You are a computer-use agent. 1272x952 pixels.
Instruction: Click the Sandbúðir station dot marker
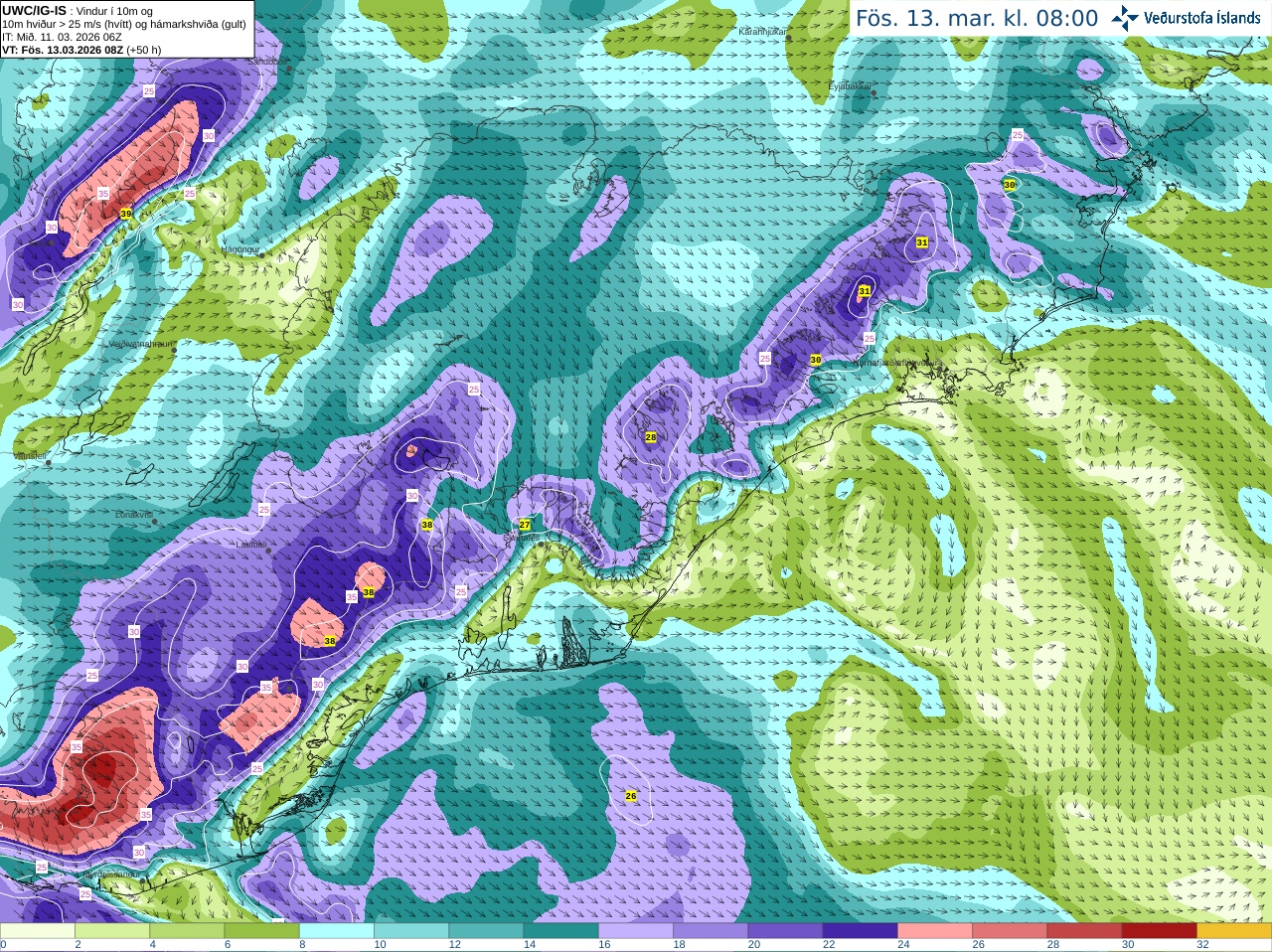click(x=288, y=67)
